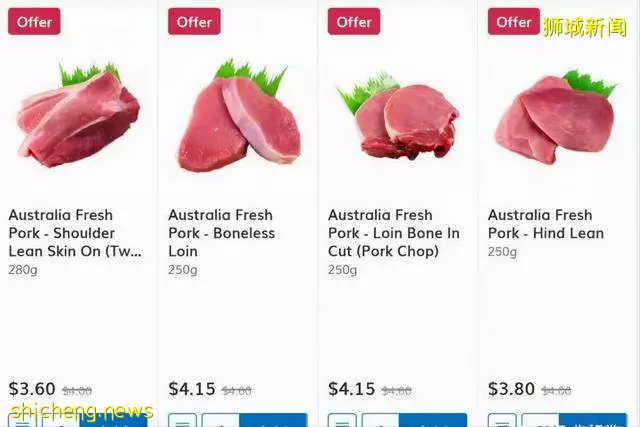Select the quantity box for Pork Chop
The width and height of the screenshot is (640, 427).
point(380,420)
